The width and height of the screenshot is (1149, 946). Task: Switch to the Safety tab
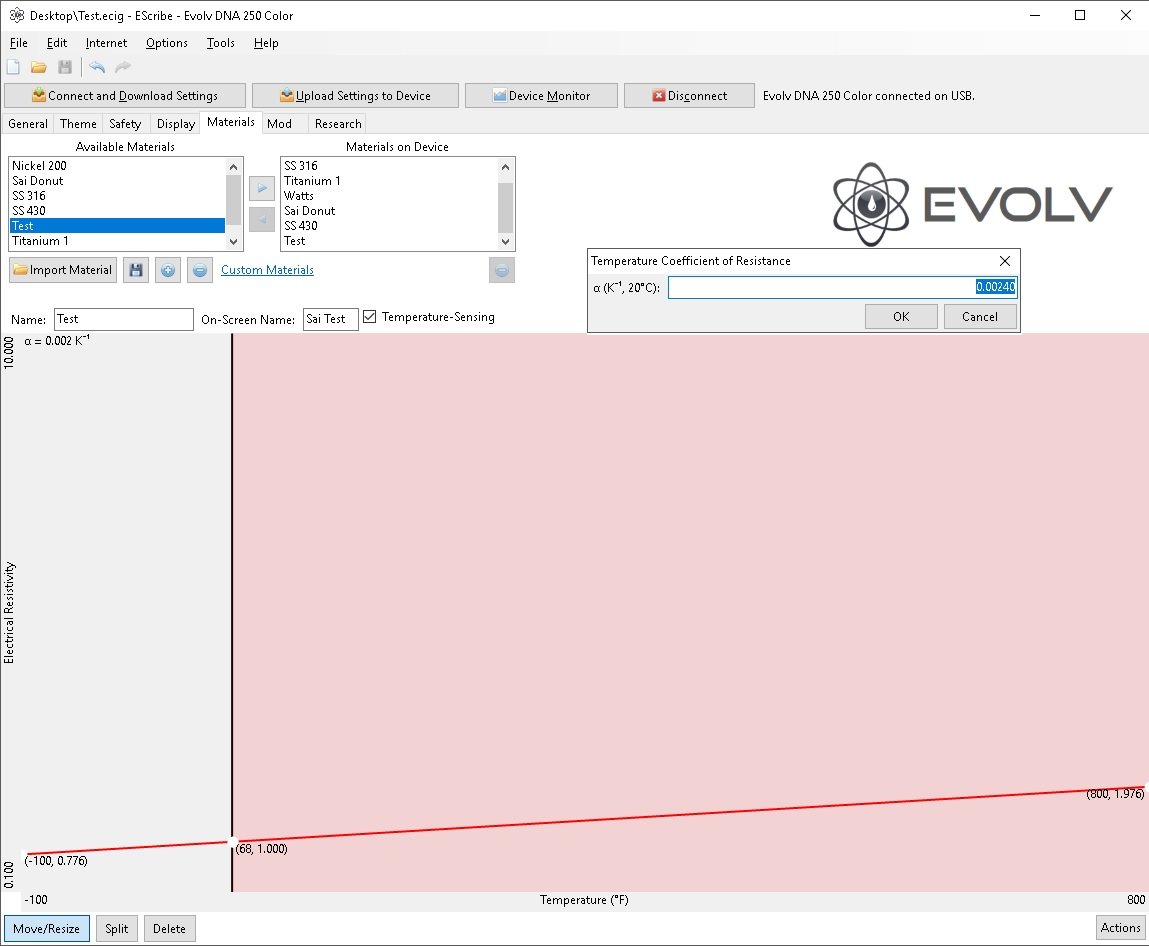[125, 124]
